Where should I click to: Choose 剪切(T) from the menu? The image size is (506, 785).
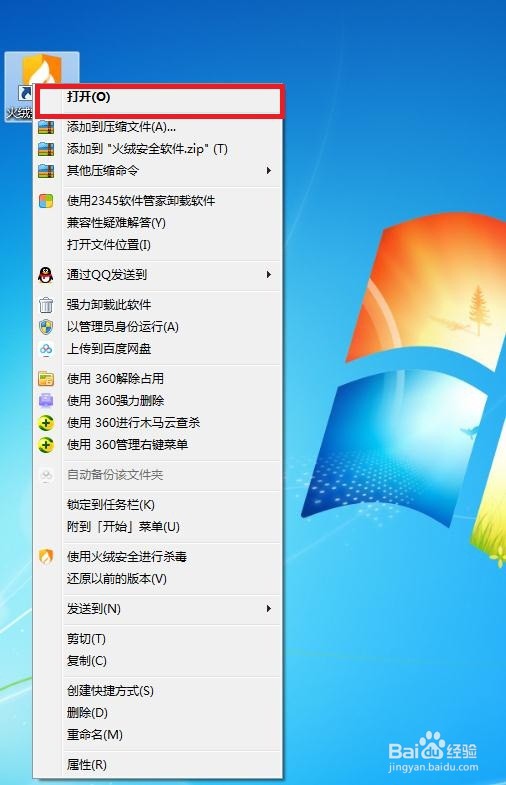point(158,639)
